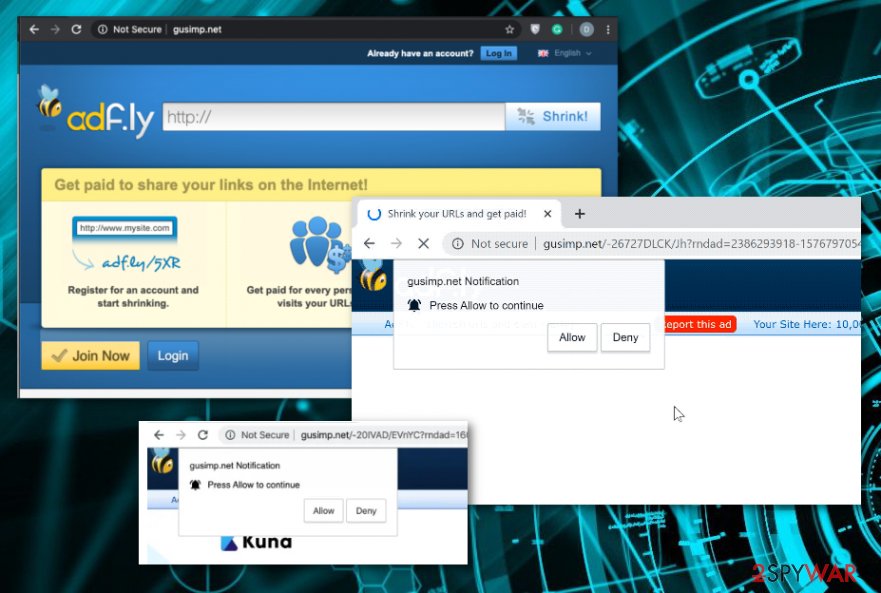
Task: Click Allow in the larger notification prompt
Action: pos(572,337)
